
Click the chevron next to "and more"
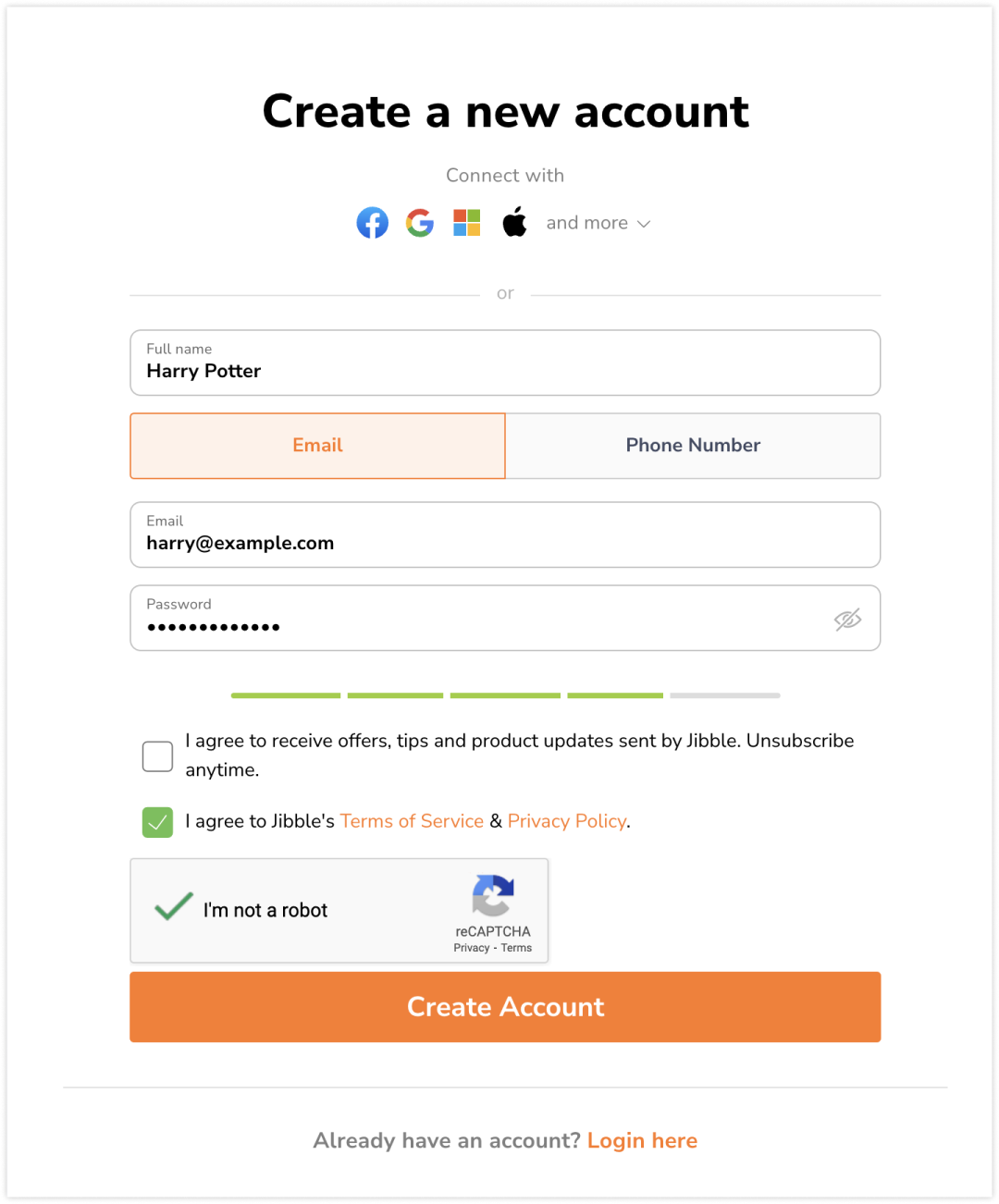pyautogui.click(x=645, y=224)
